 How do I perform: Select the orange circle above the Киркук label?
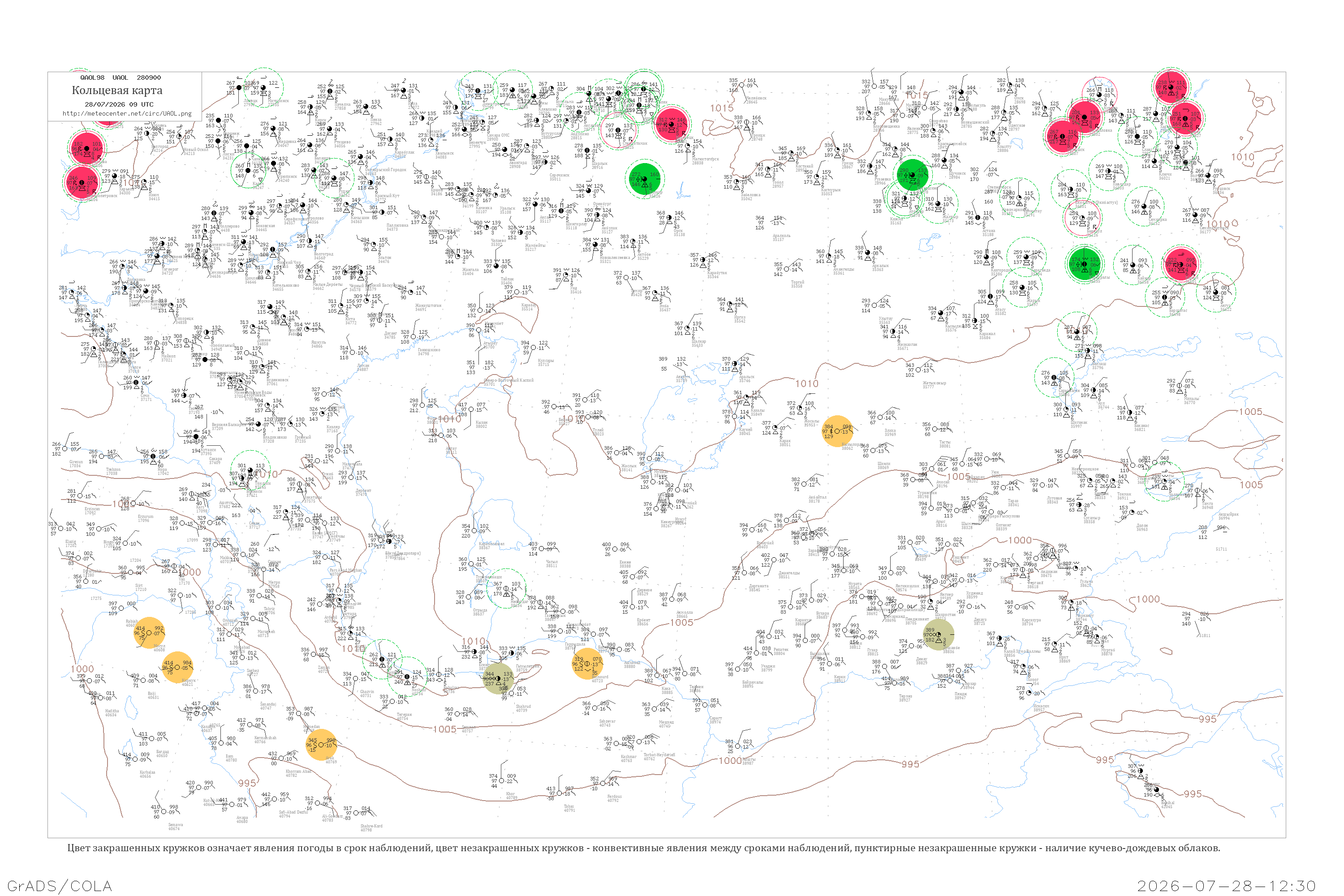click(178, 667)
